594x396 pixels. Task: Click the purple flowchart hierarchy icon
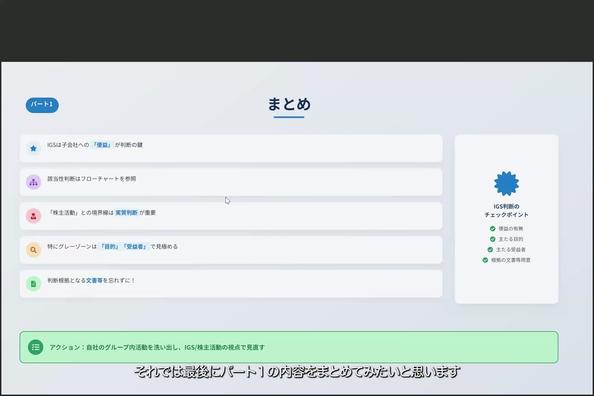[33, 182]
